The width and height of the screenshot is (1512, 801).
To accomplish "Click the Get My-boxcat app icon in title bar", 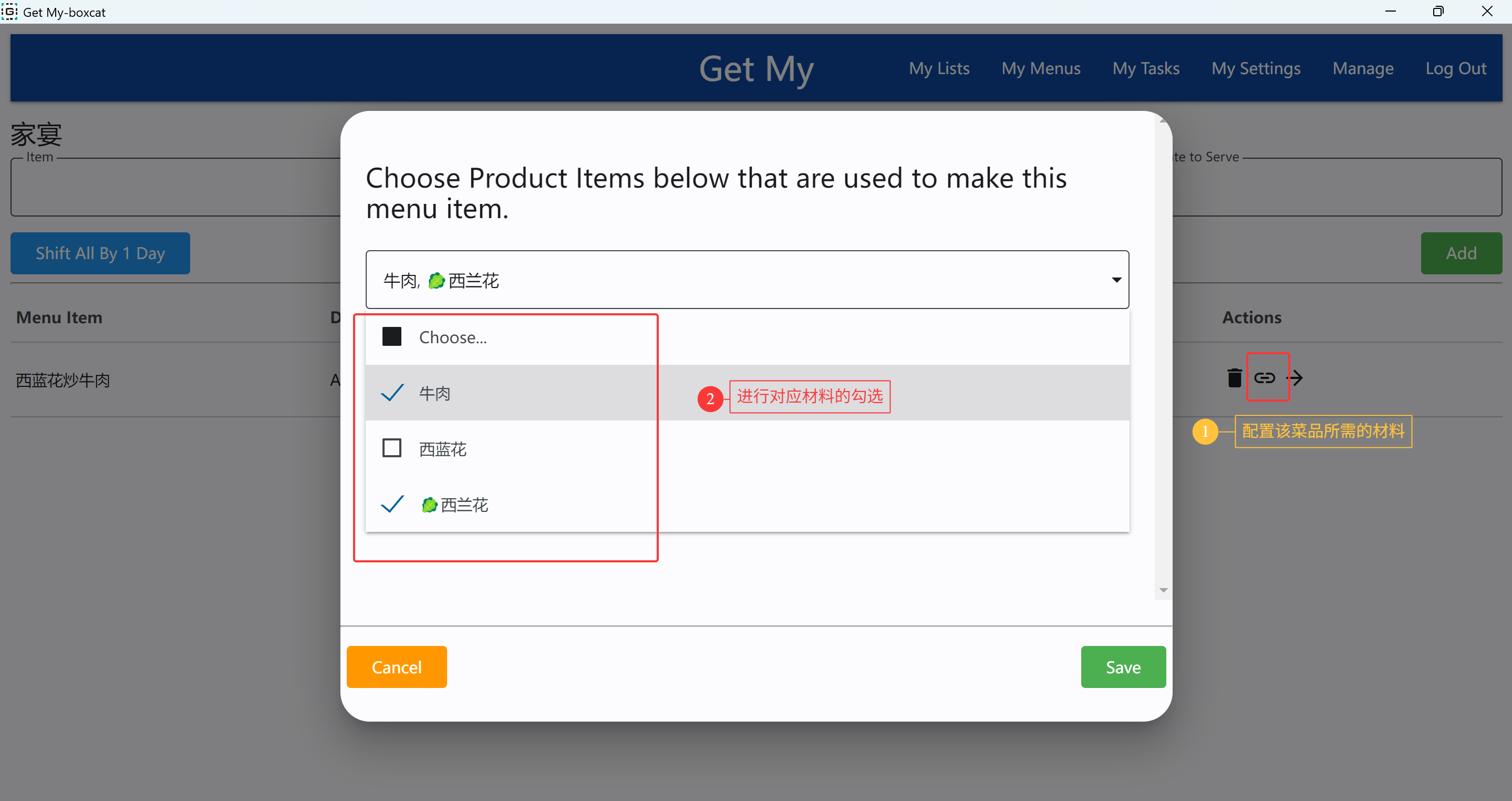I will (x=9, y=11).
